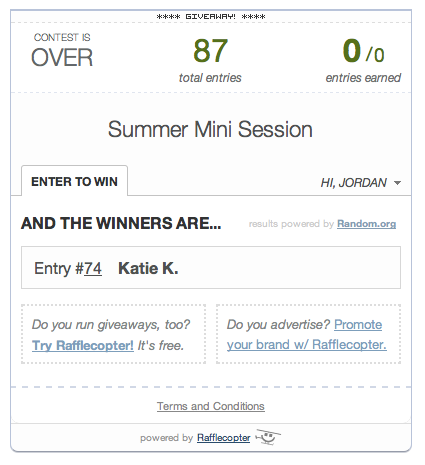Click the 87 total entries count

coord(210,51)
